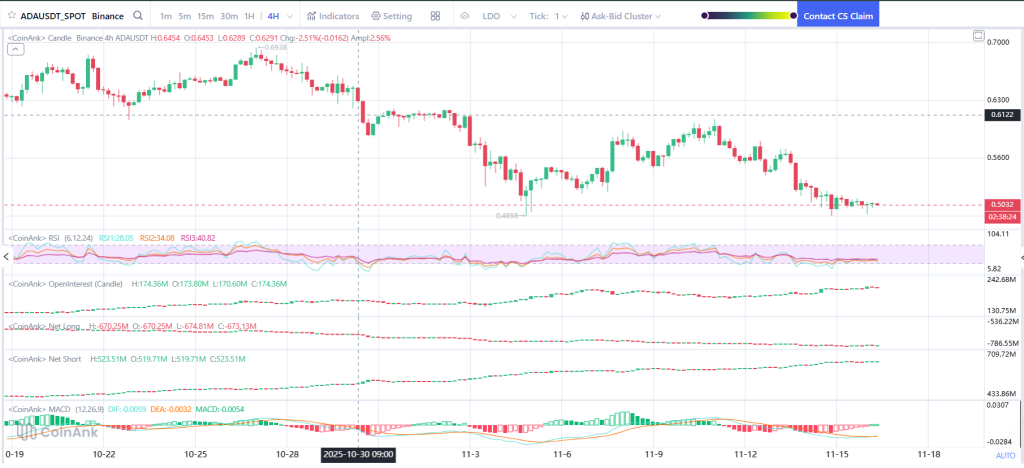Star ADAUSDT_SPOT as a favorite
The height and width of the screenshot is (468, 1024).
tap(11, 17)
